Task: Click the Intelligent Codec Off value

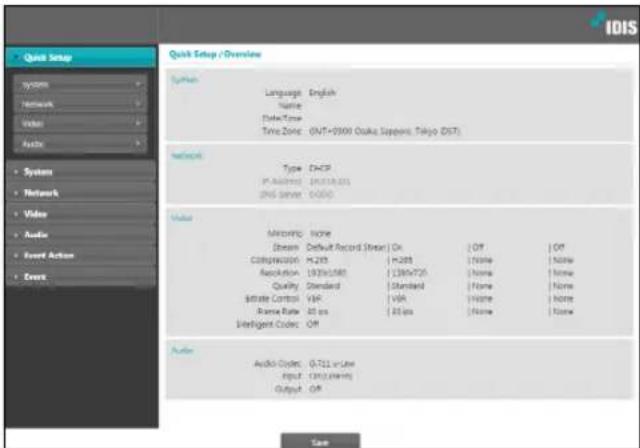Action: pos(313,324)
